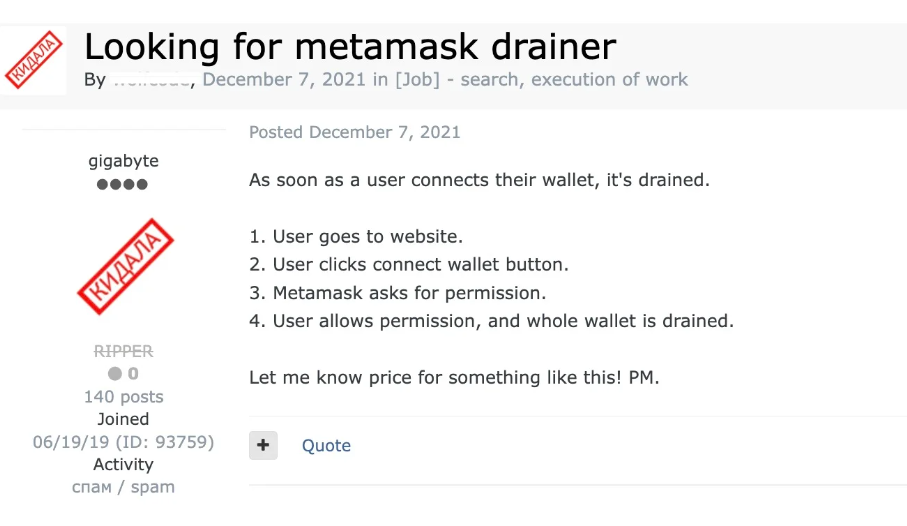Click the Posted December 7, 2021 timestamp
The image size is (907, 526).
click(x=355, y=132)
